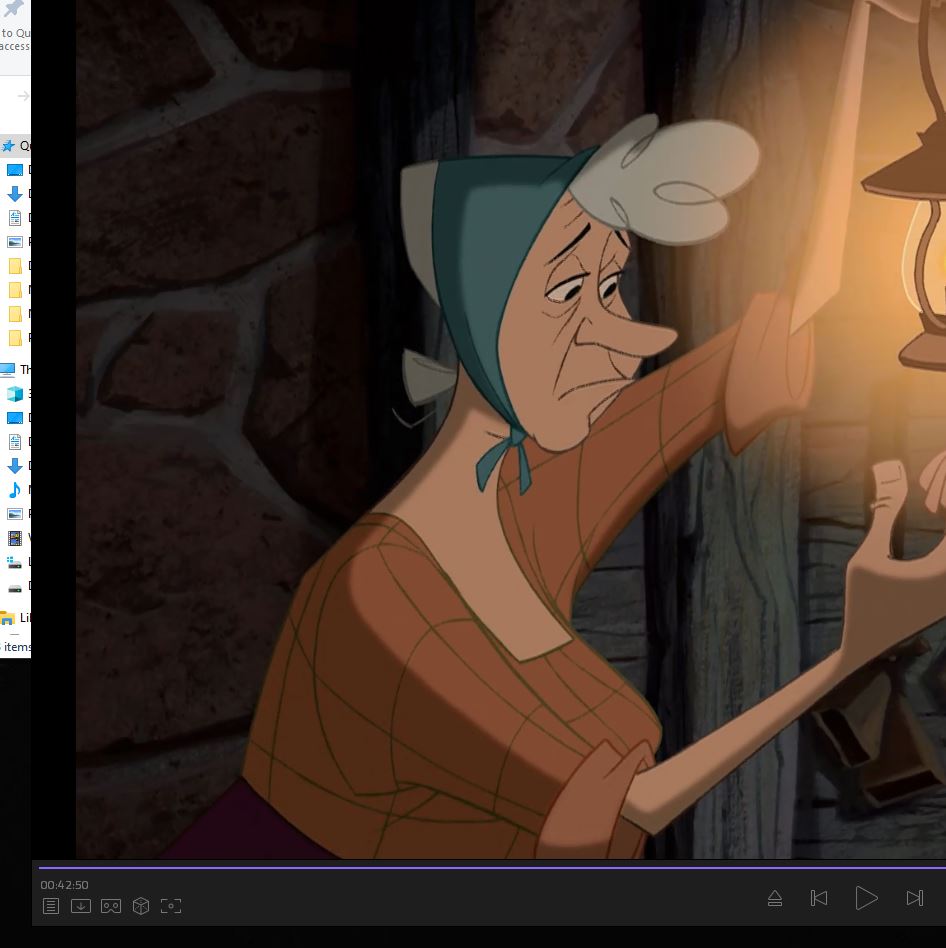Enable VR 360 mode goggles icon

pyautogui.click(x=111, y=906)
